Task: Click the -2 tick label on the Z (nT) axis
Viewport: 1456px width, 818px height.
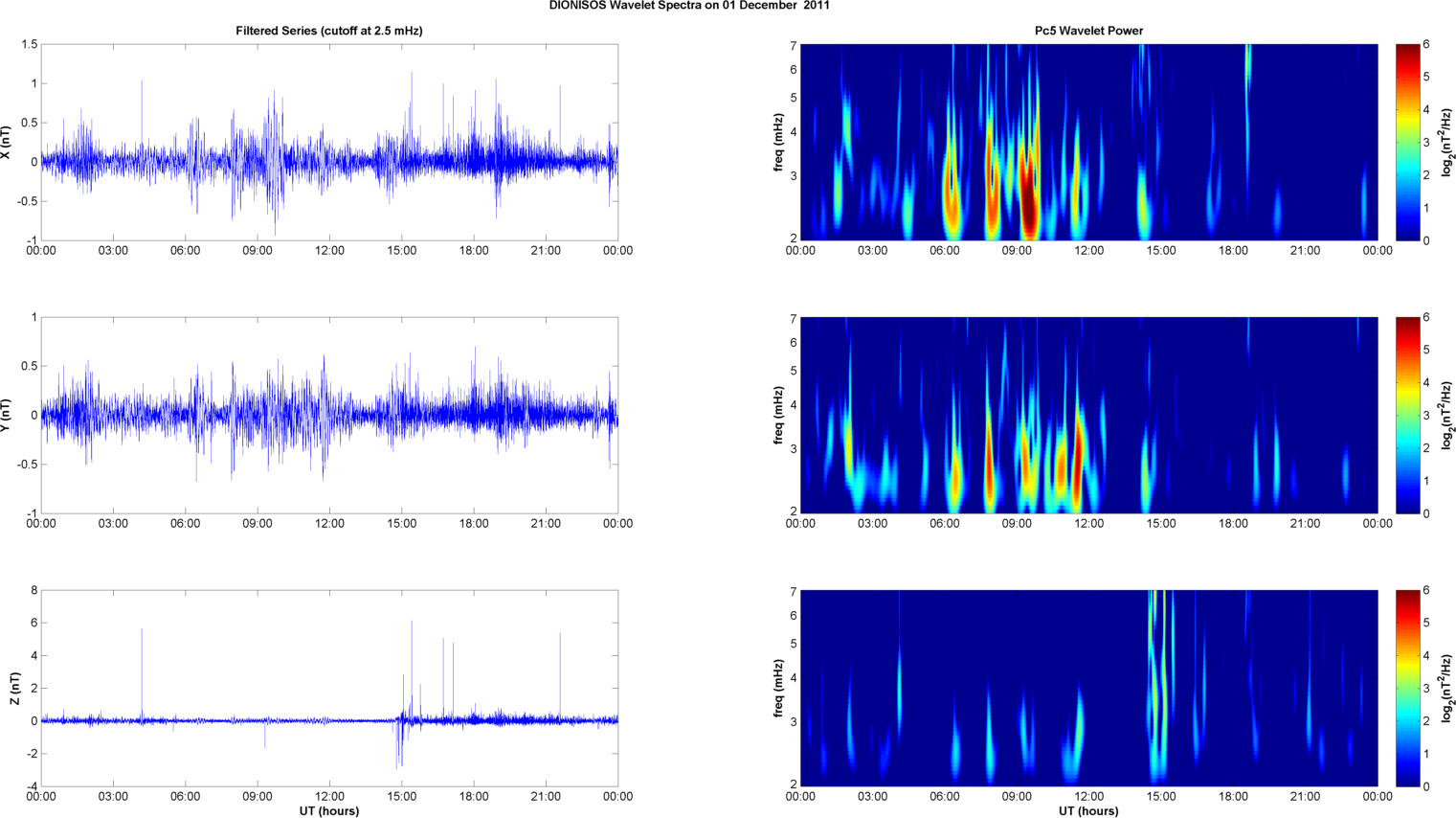Action: point(32,755)
